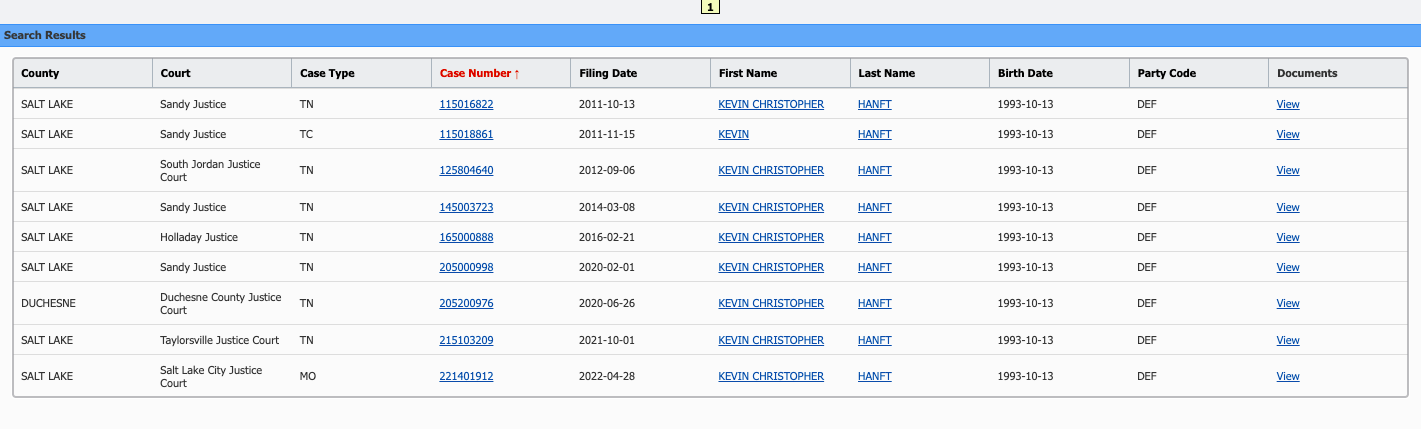Click KEVIN CHRISTOPHER in case 215103209 row
The image size is (1421, 429).
771,340
